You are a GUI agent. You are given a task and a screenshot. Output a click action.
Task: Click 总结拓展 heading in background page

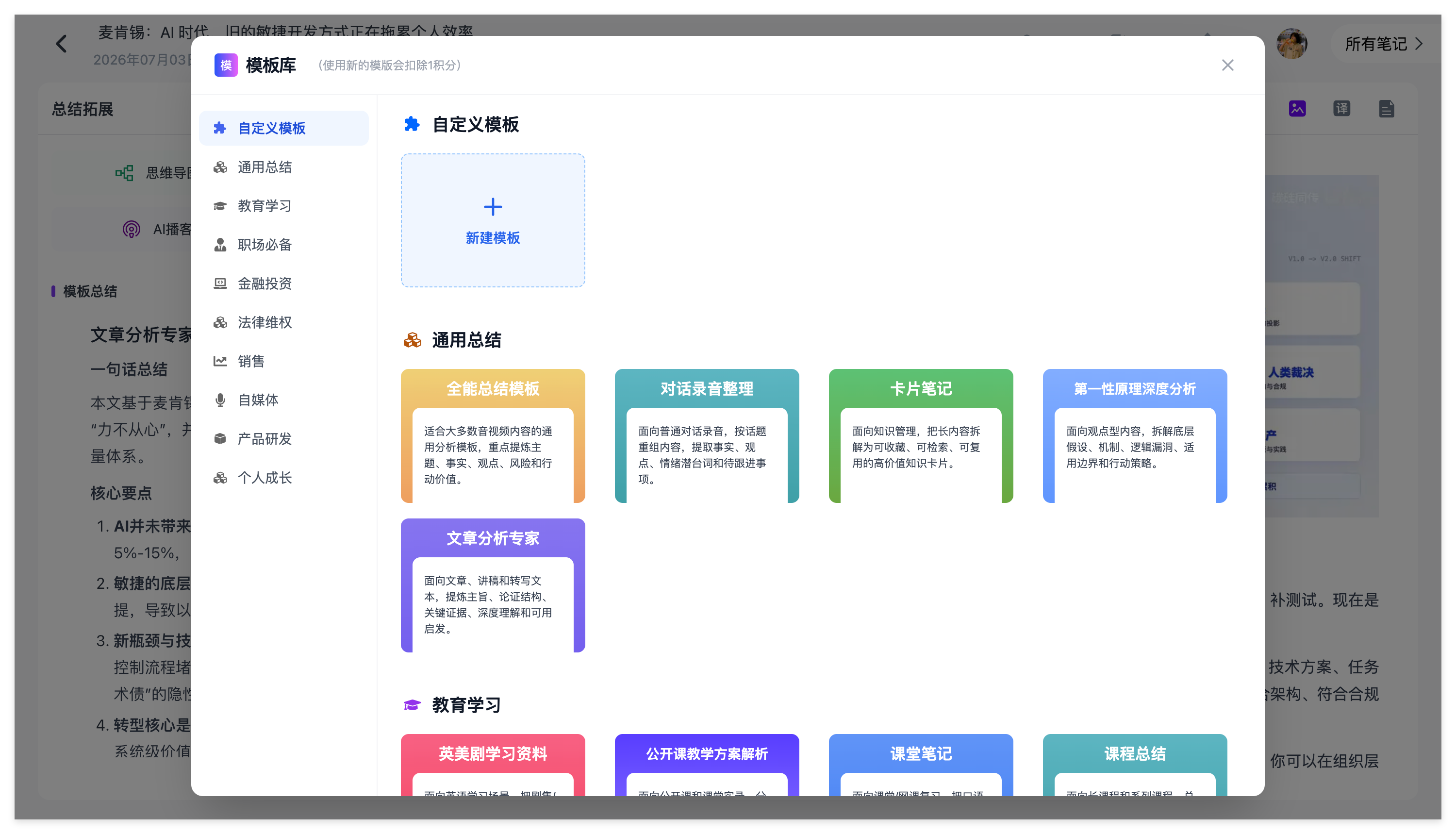[x=83, y=109]
